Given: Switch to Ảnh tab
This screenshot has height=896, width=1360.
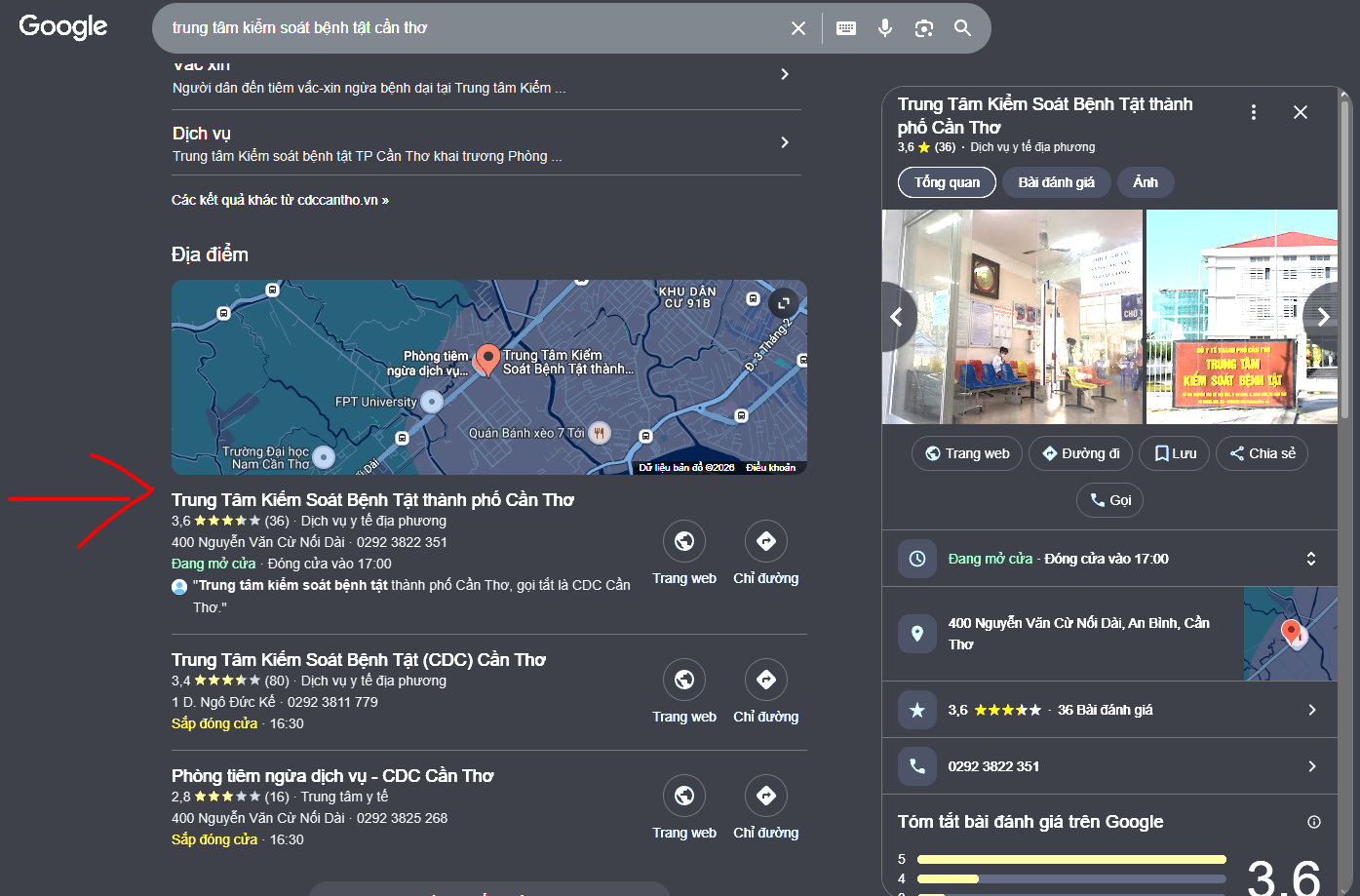Looking at the screenshot, I should click(1146, 182).
